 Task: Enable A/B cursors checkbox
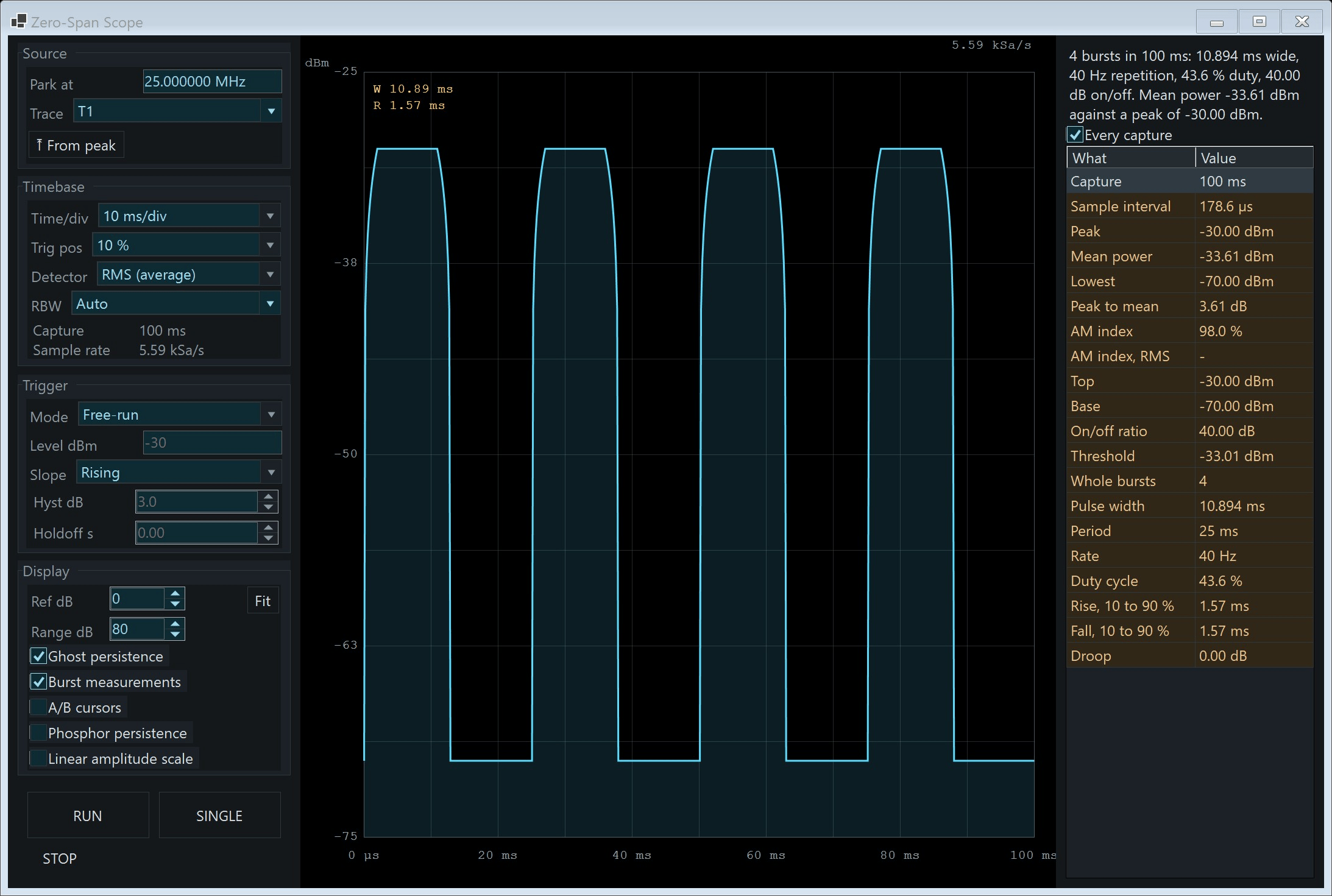click(x=38, y=707)
